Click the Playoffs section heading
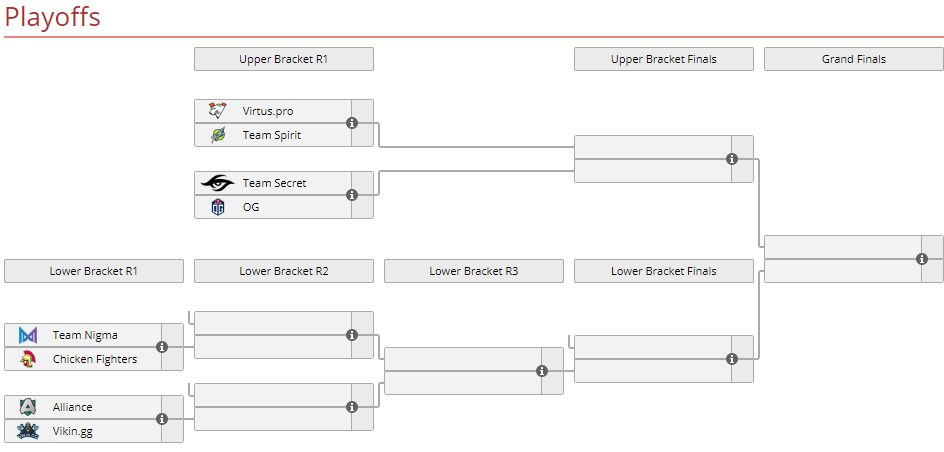 (52, 17)
